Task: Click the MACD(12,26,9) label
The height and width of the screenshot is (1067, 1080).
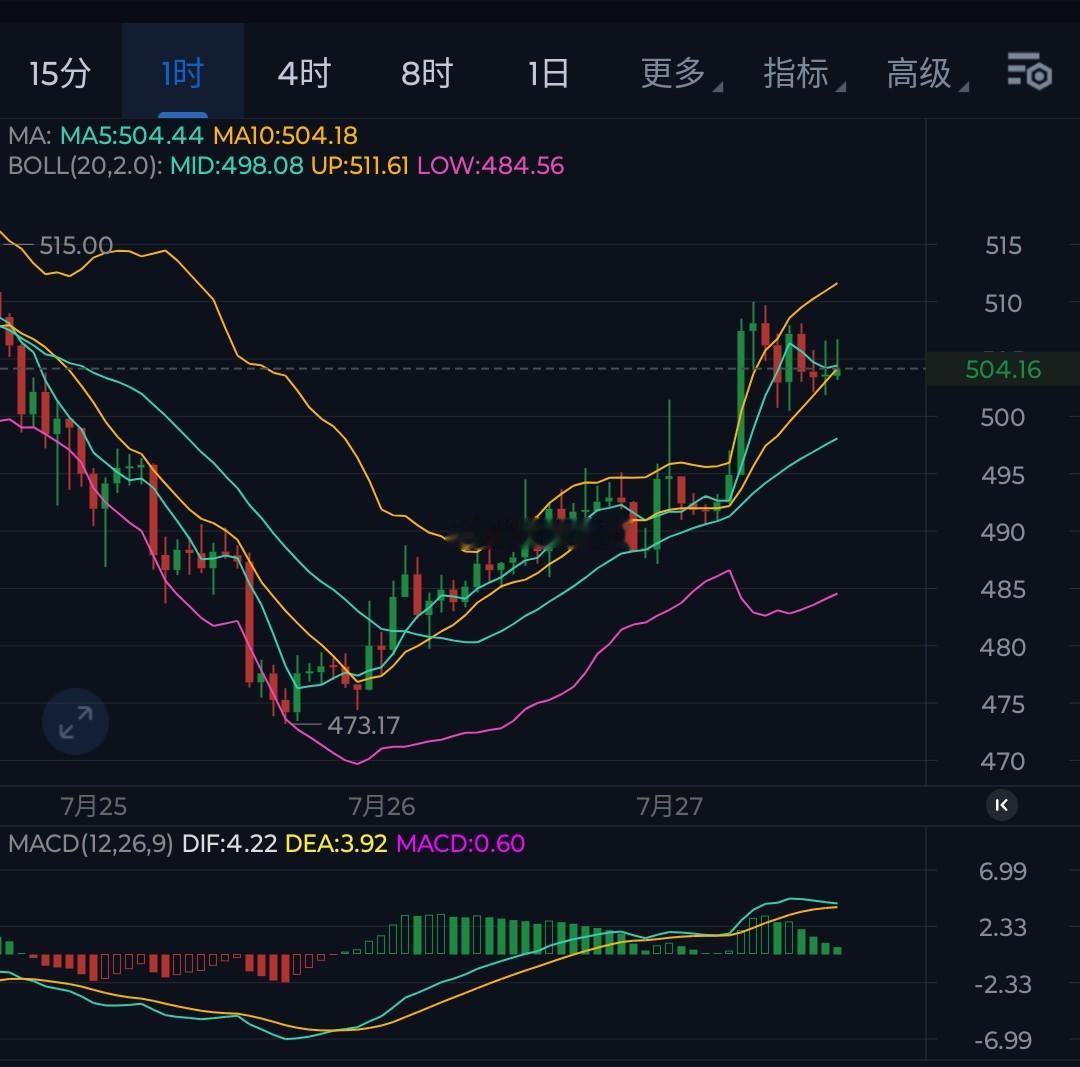Action: [x=91, y=843]
